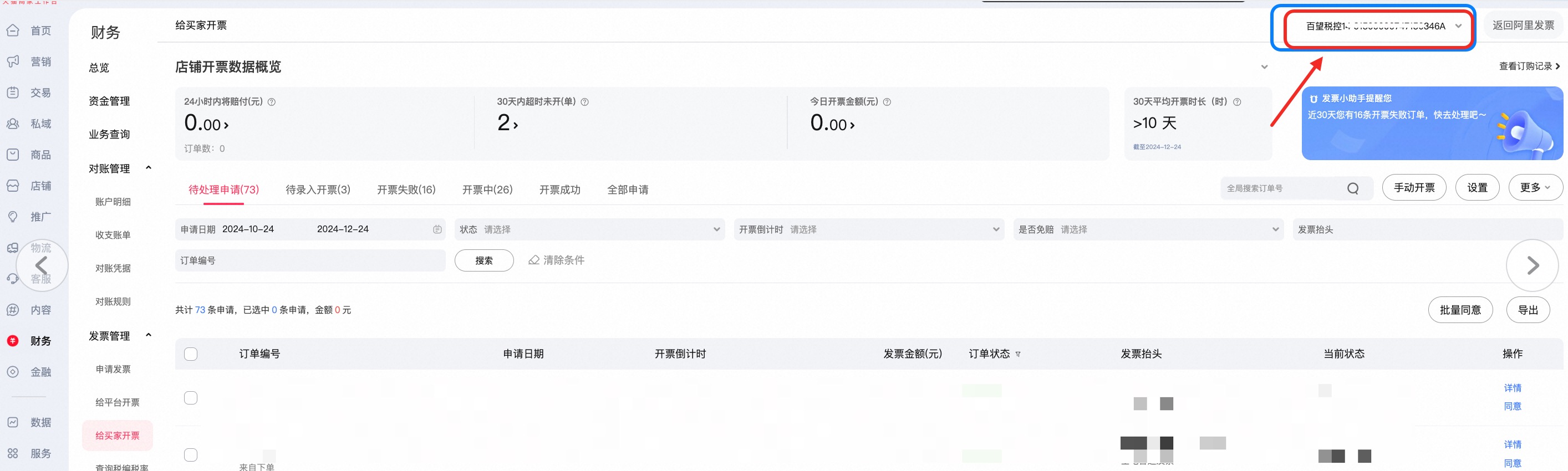Click the 发票小助手提醒您 banner
Screen dimensions: 1568x471
tap(1432, 124)
